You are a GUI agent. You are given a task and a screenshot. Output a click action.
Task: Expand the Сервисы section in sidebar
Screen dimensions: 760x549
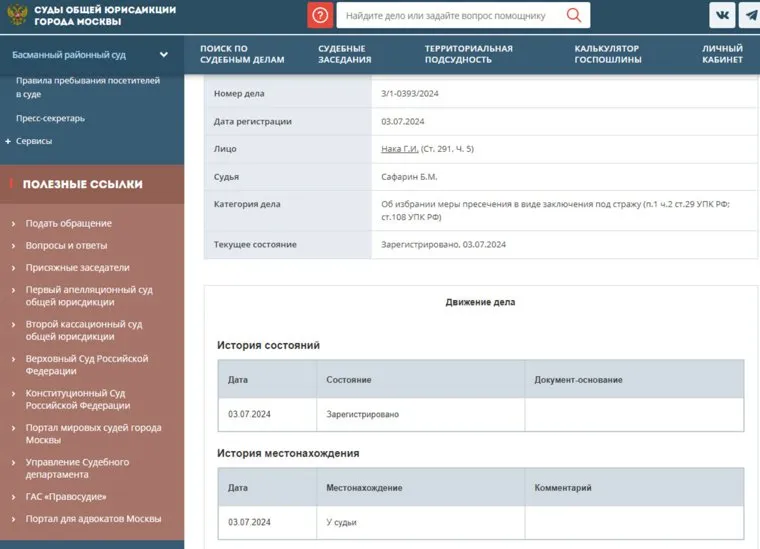tap(8, 141)
